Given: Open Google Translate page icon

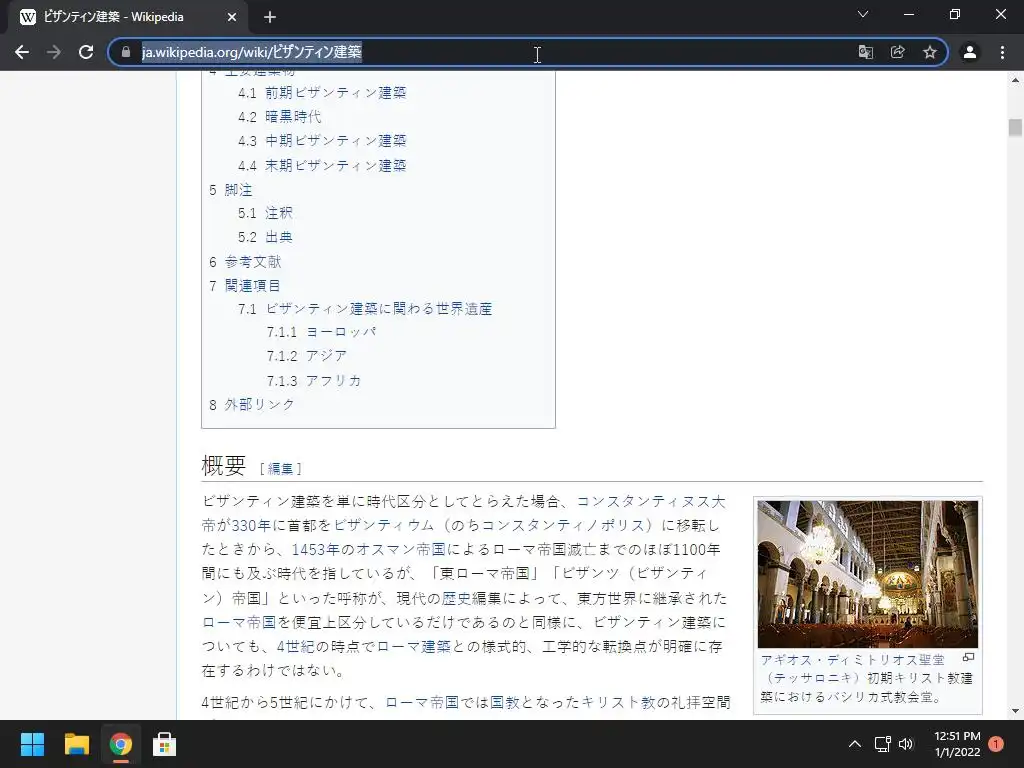Looking at the screenshot, I should click(865, 52).
